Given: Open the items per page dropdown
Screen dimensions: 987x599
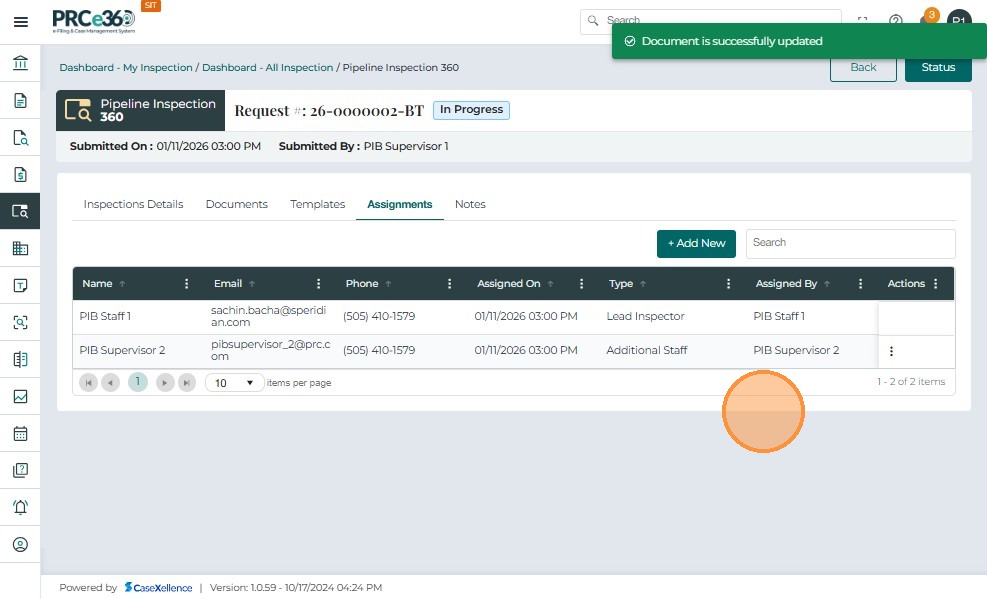Looking at the screenshot, I should (x=234, y=383).
